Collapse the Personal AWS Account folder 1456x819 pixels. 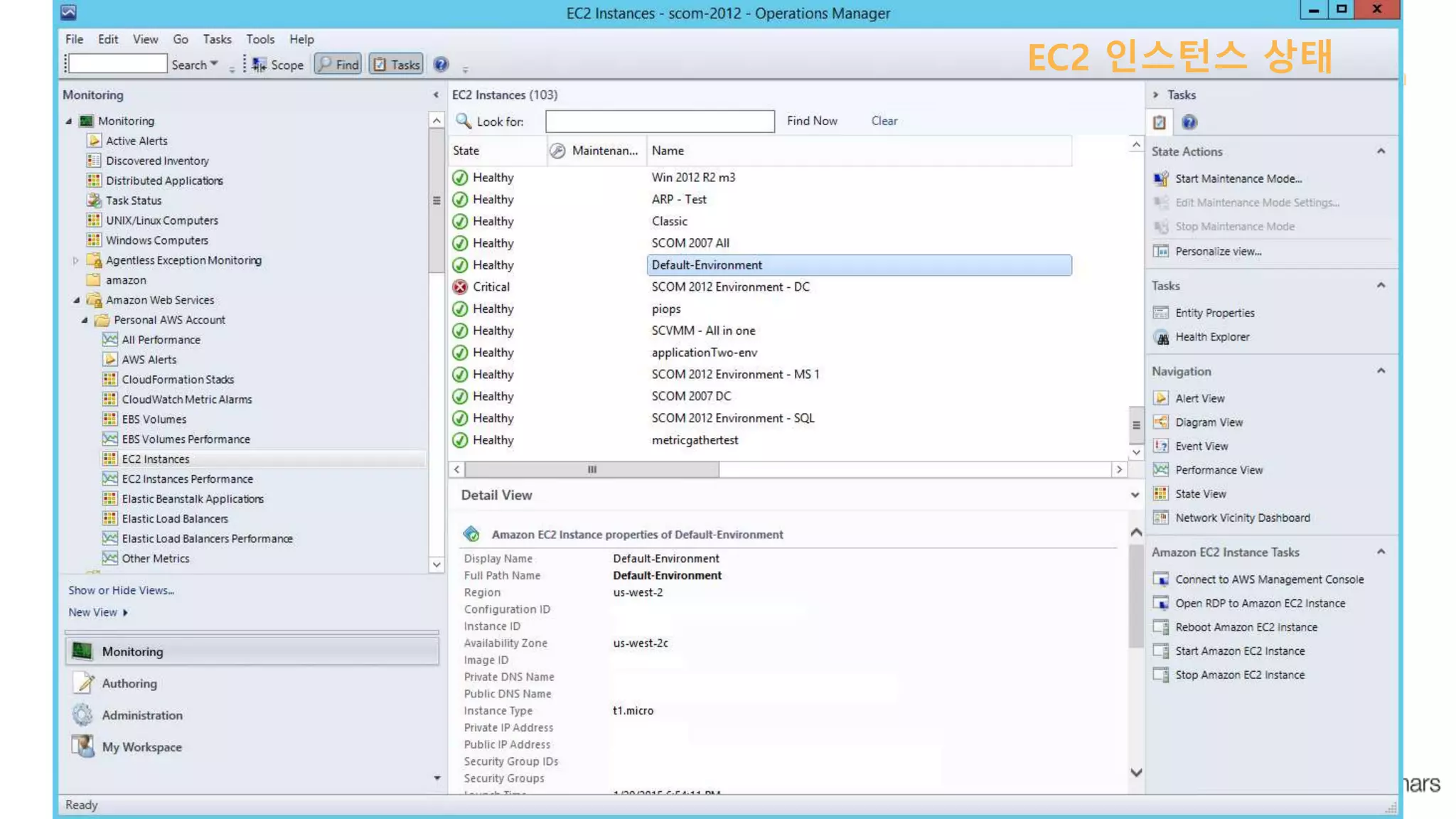[x=85, y=320]
